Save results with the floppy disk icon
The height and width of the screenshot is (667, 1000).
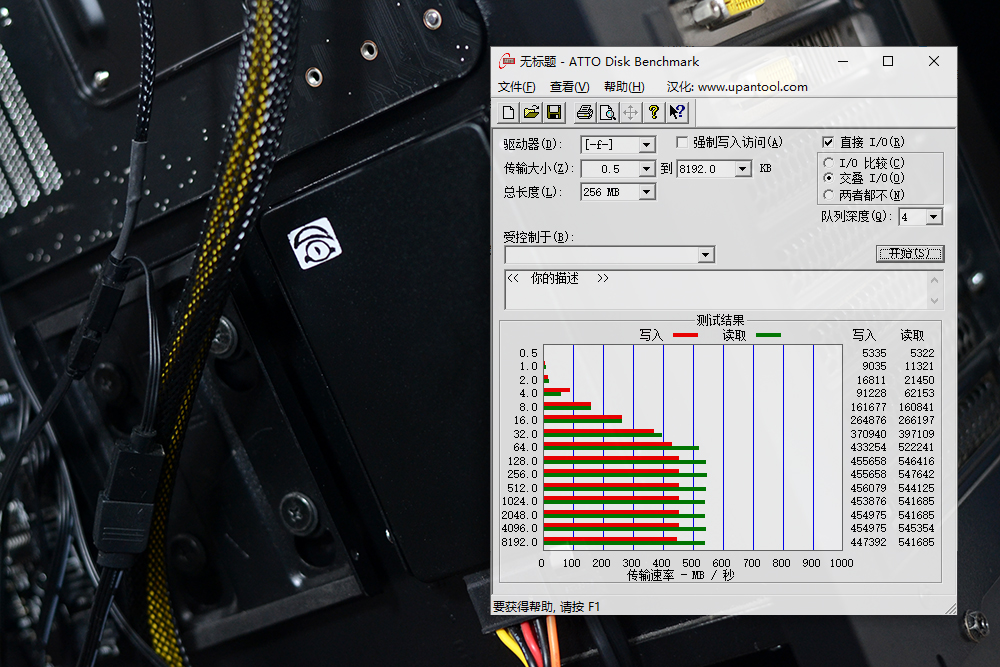click(x=554, y=113)
